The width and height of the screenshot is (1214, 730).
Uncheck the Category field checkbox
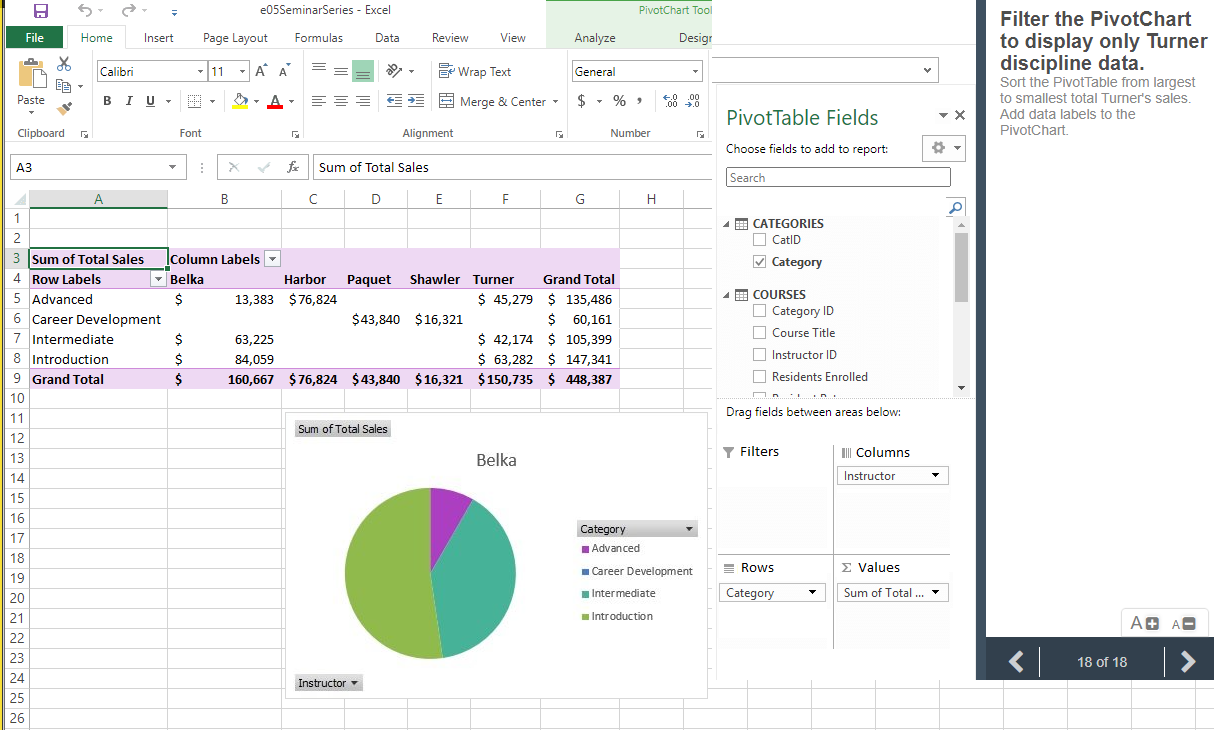757,261
